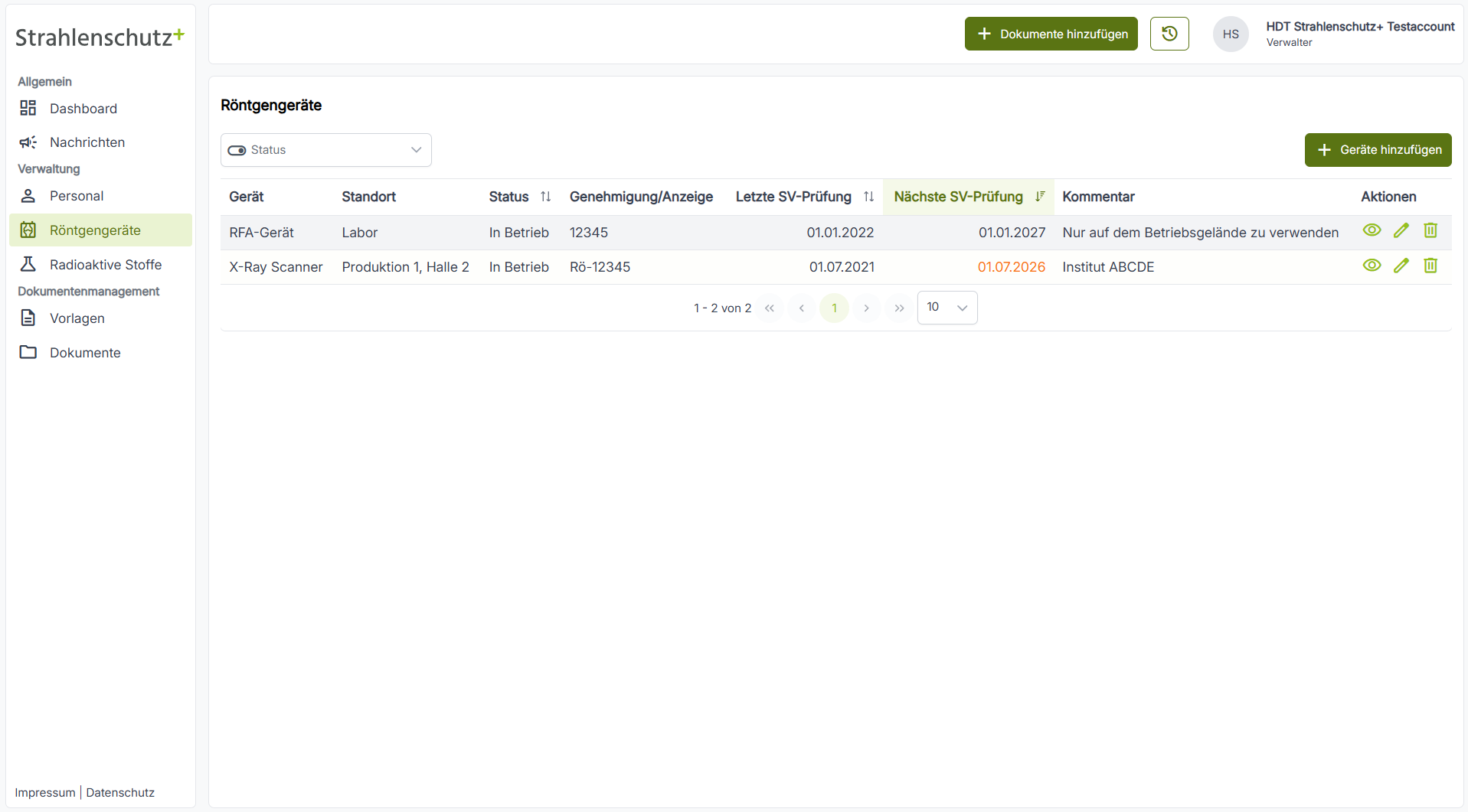Open the history clock icon button
This screenshot has width=1468, height=812.
tap(1169, 34)
